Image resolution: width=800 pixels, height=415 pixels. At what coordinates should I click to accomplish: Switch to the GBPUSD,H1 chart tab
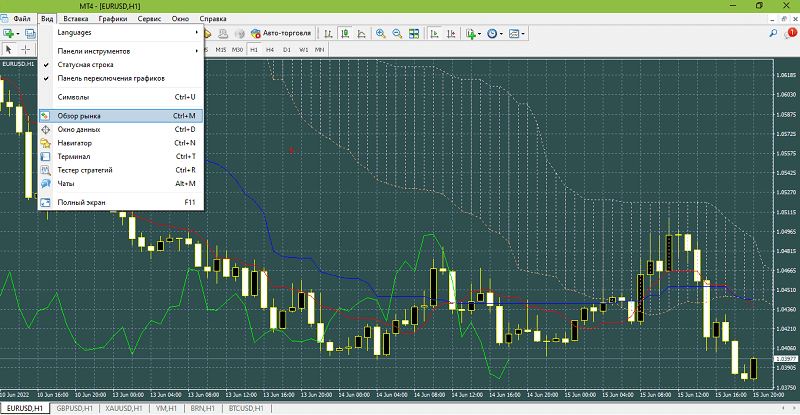(x=74, y=408)
